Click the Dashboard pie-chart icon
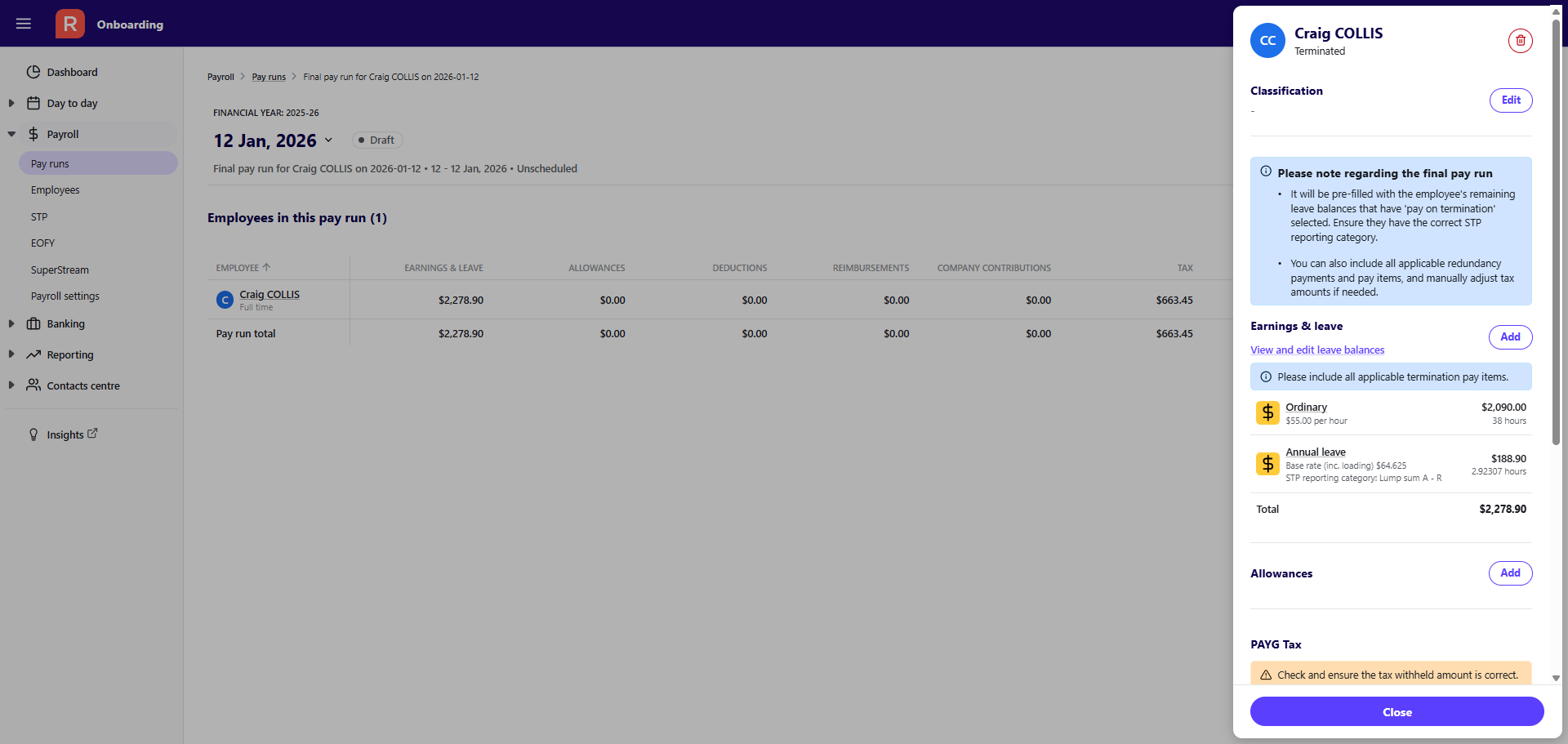The height and width of the screenshot is (744, 1568). [x=33, y=72]
